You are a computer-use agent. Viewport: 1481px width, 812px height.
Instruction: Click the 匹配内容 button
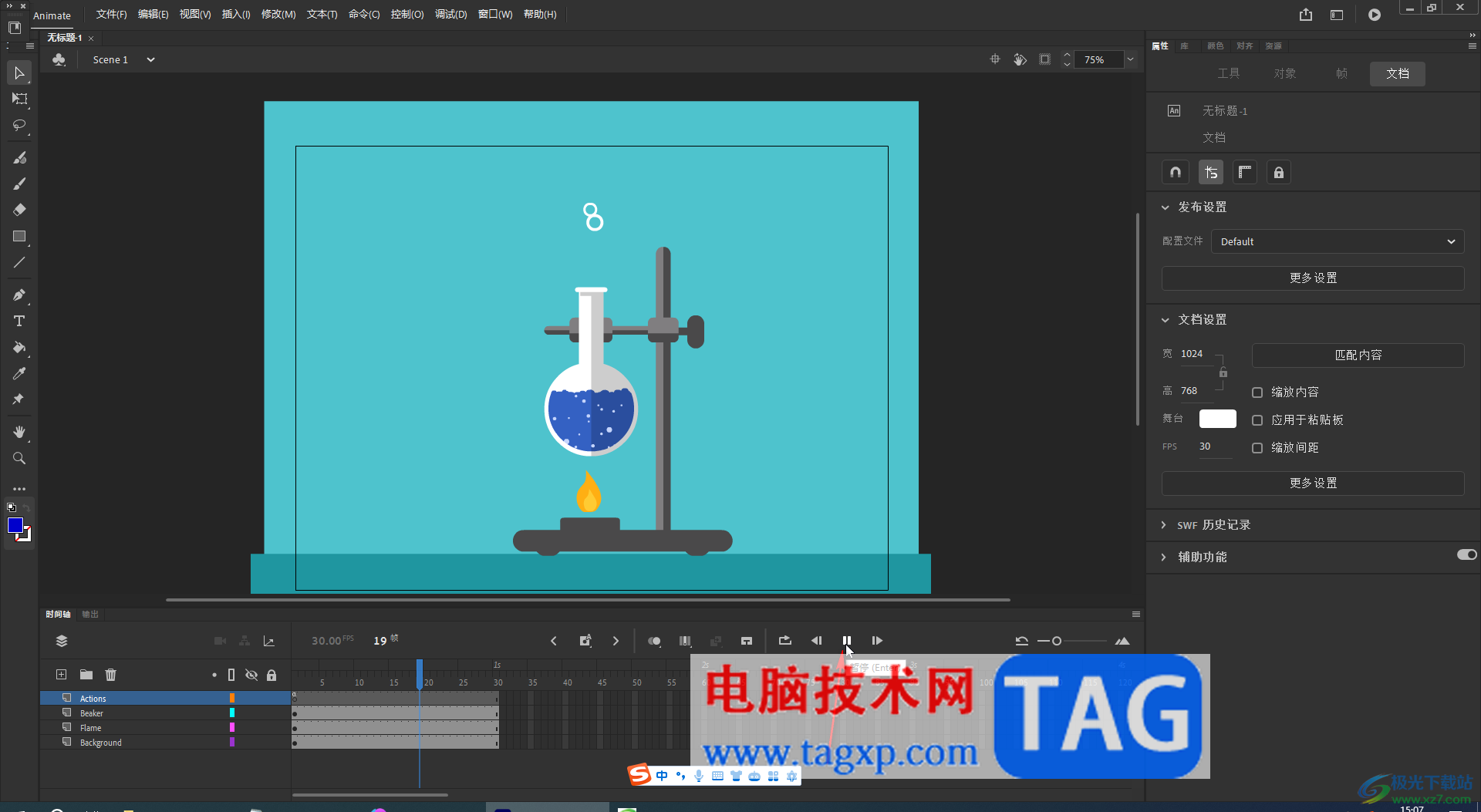click(1358, 355)
